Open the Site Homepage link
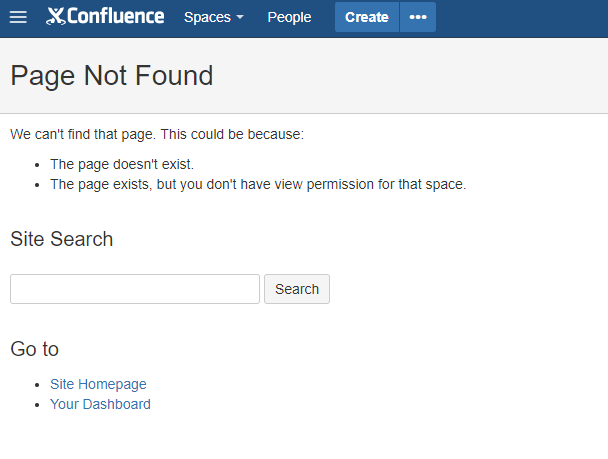This screenshot has height=459, width=608. pyautogui.click(x=98, y=384)
